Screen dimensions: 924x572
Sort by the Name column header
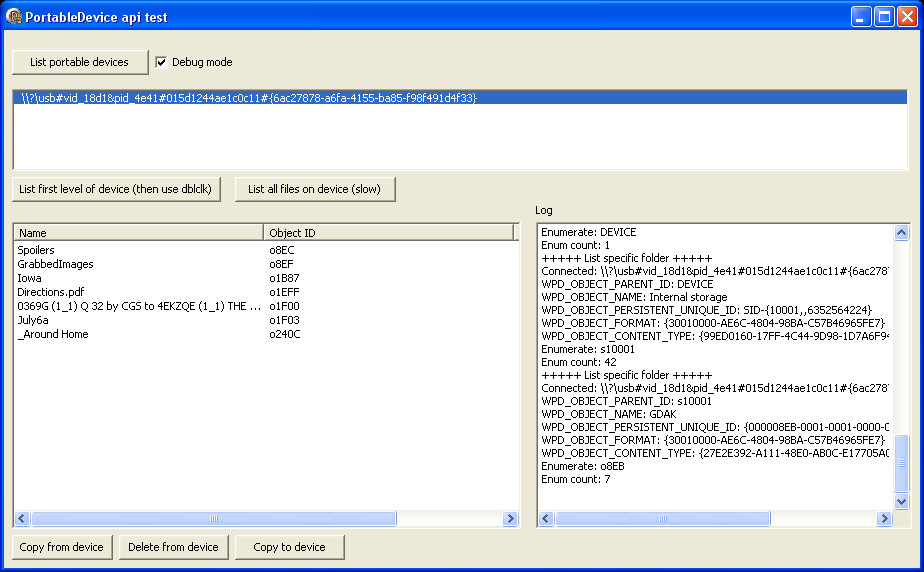tap(138, 233)
